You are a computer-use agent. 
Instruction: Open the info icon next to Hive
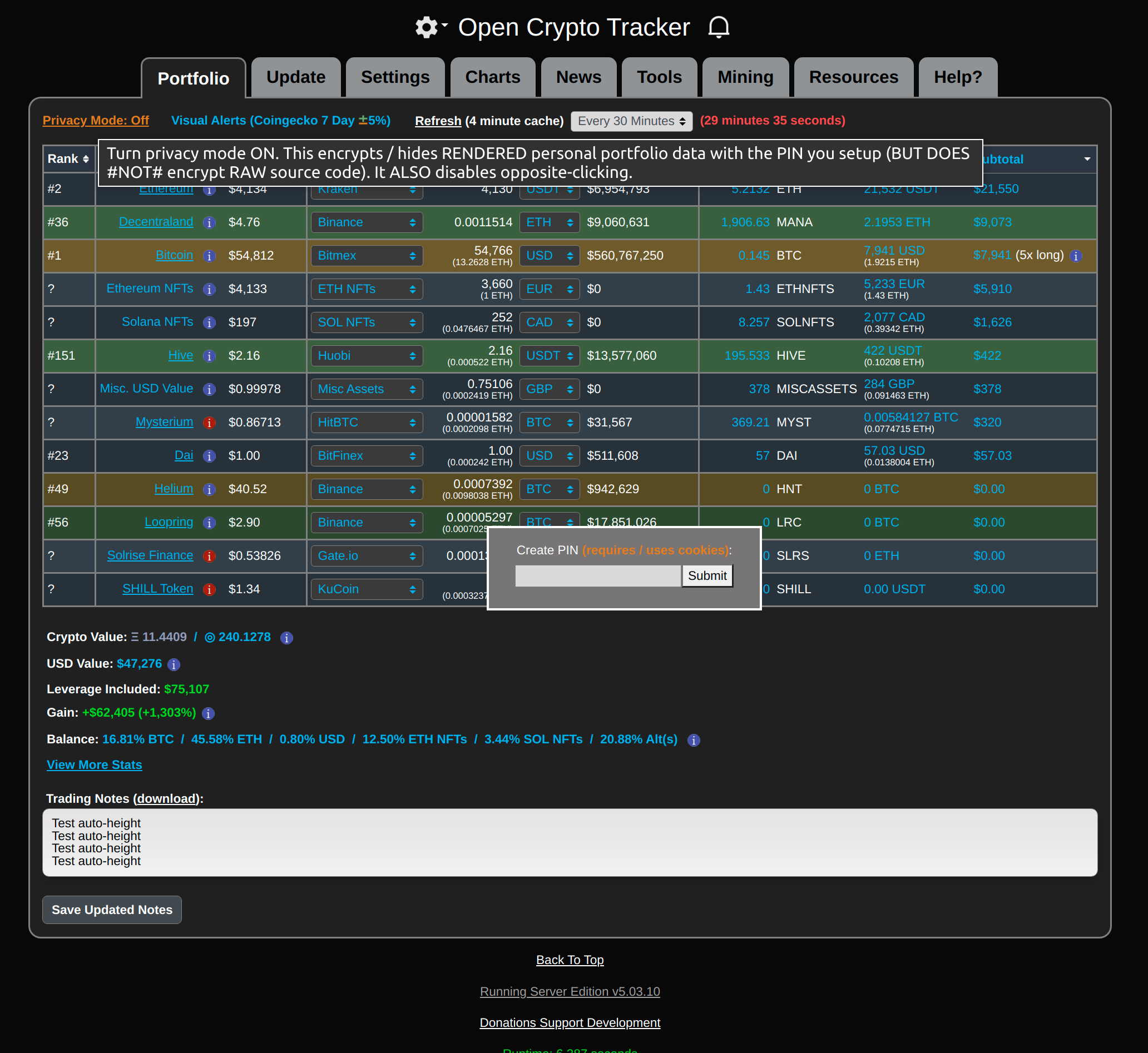[209, 356]
